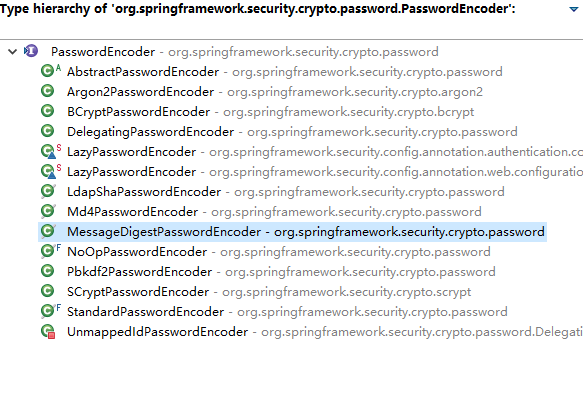Click the PasswordEncoder interface icon
The width and height of the screenshot is (583, 417).
pyautogui.click(x=31, y=51)
